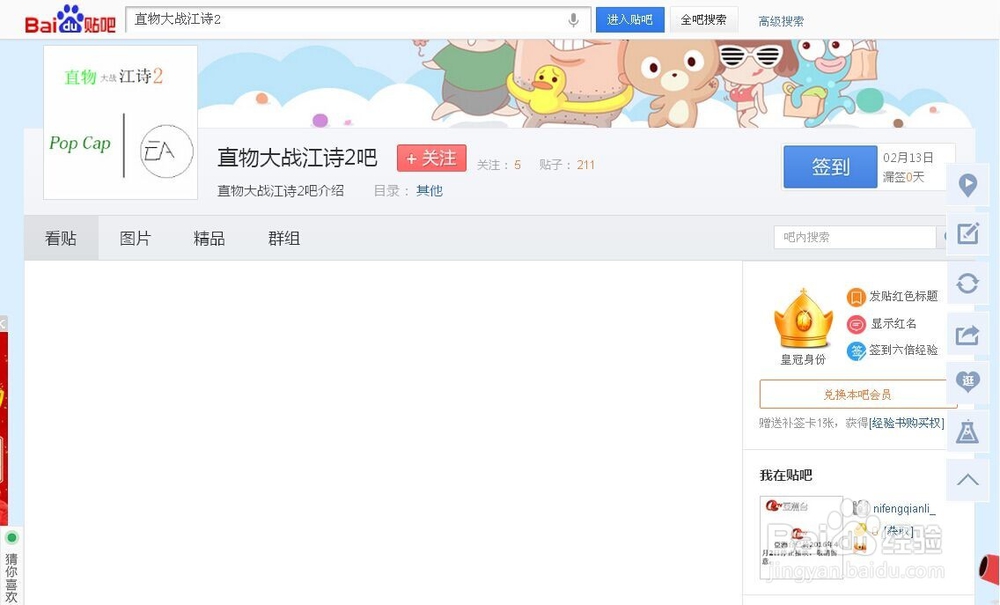
Task: Click the orange 发贴红色标题 icon
Action: click(856, 296)
